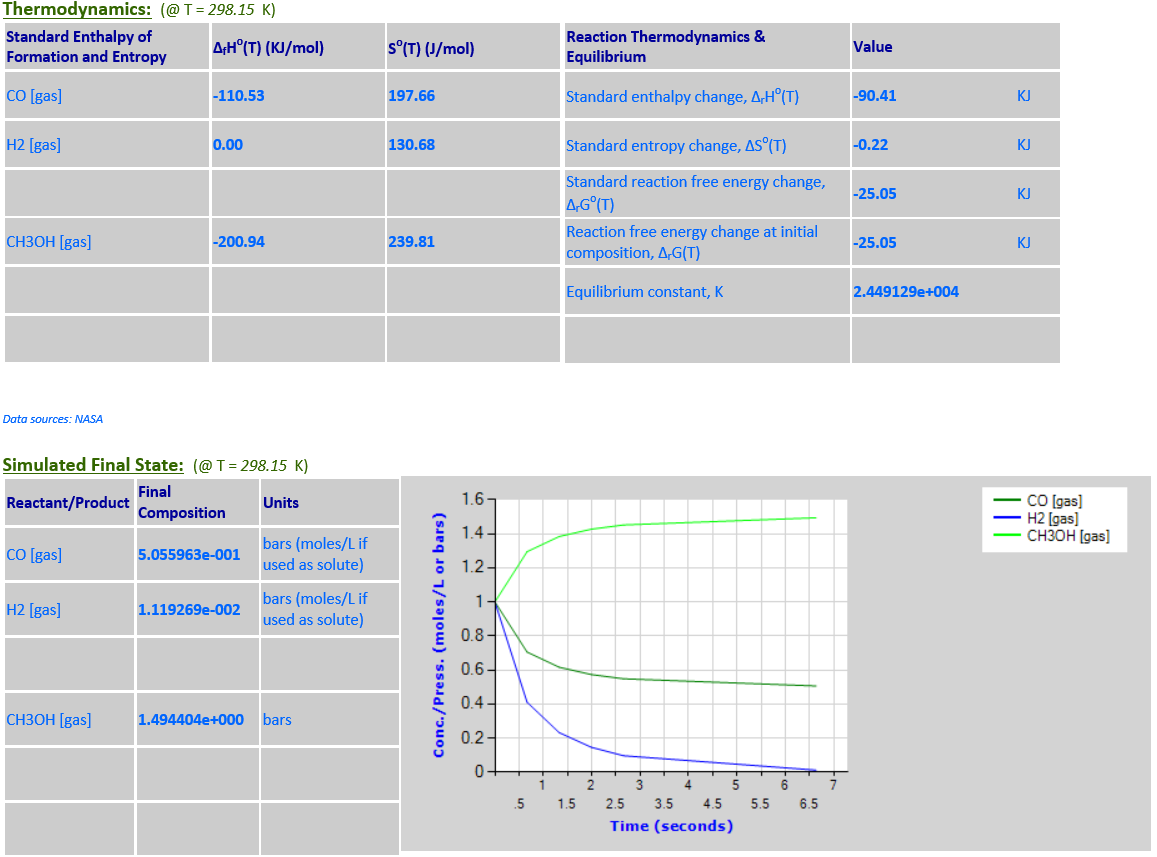Viewport: 1157px width, 857px height.
Task: Click CO enthalpy of formation value -110.53
Action: [x=239, y=97]
